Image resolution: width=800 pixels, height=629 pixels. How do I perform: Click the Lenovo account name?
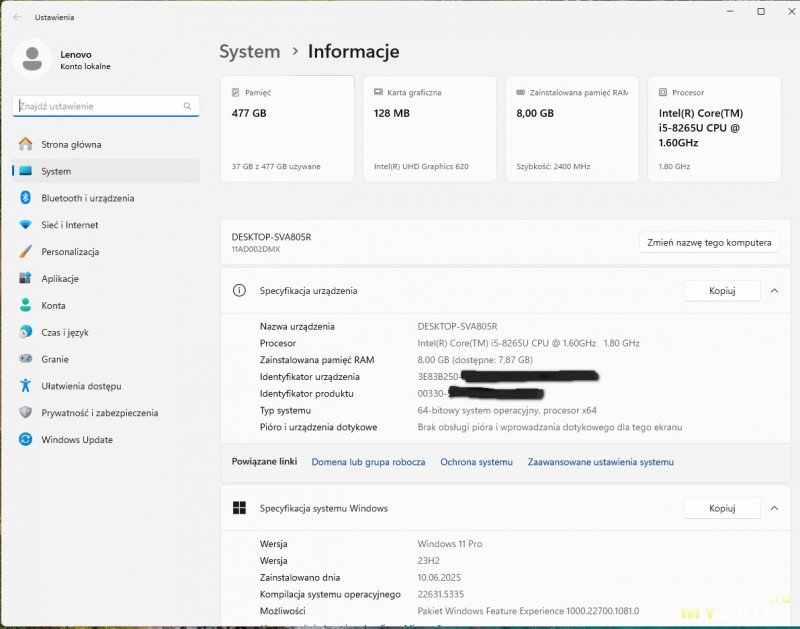76,55
